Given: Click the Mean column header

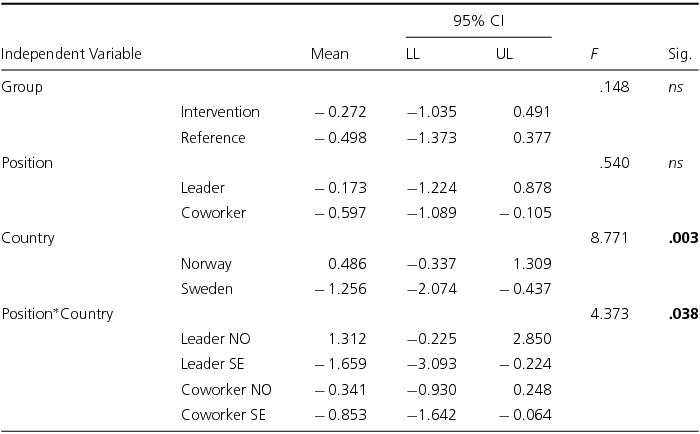Looking at the screenshot, I should point(330,54).
